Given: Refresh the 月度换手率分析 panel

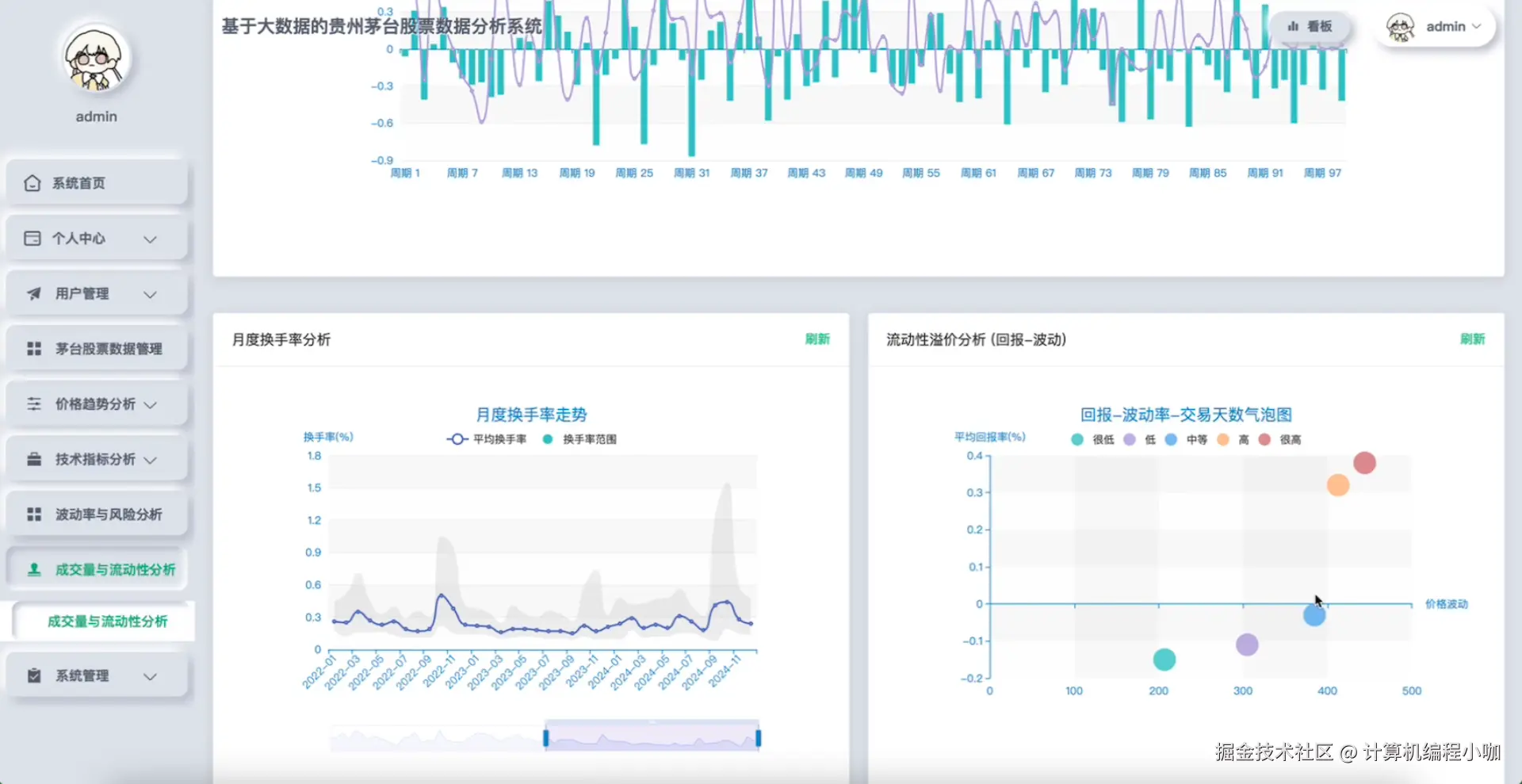Looking at the screenshot, I should [x=817, y=339].
